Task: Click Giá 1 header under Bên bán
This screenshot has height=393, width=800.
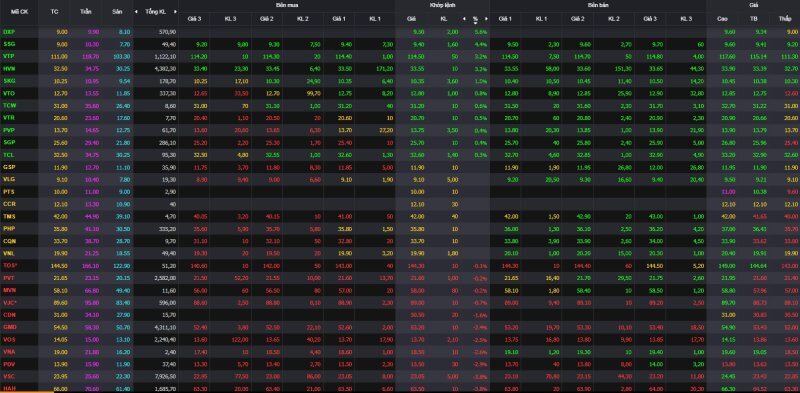Action: (505, 19)
